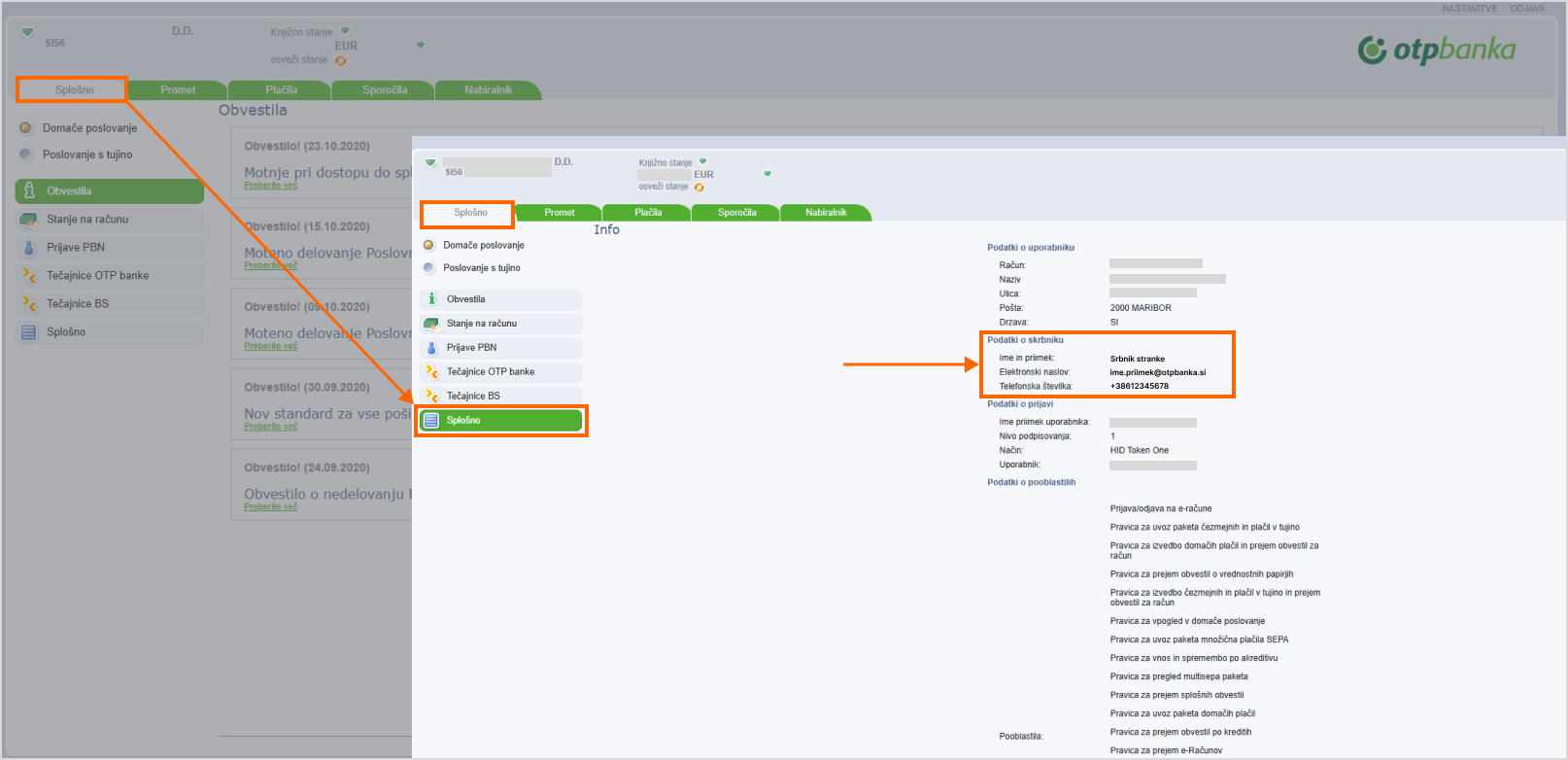Choose the dimmed background Poslovanje s tujino radio
This screenshot has width=1568, height=760.
point(25,155)
